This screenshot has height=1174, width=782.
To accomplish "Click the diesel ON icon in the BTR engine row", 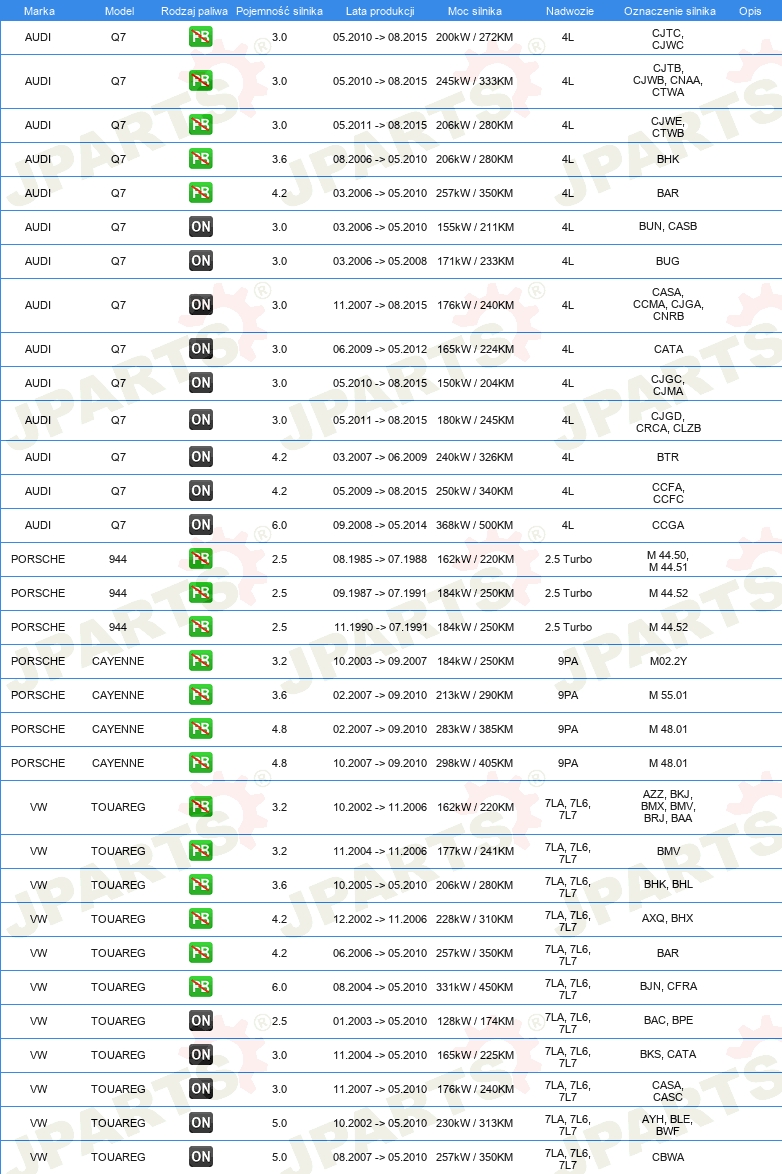I will (x=201, y=457).
